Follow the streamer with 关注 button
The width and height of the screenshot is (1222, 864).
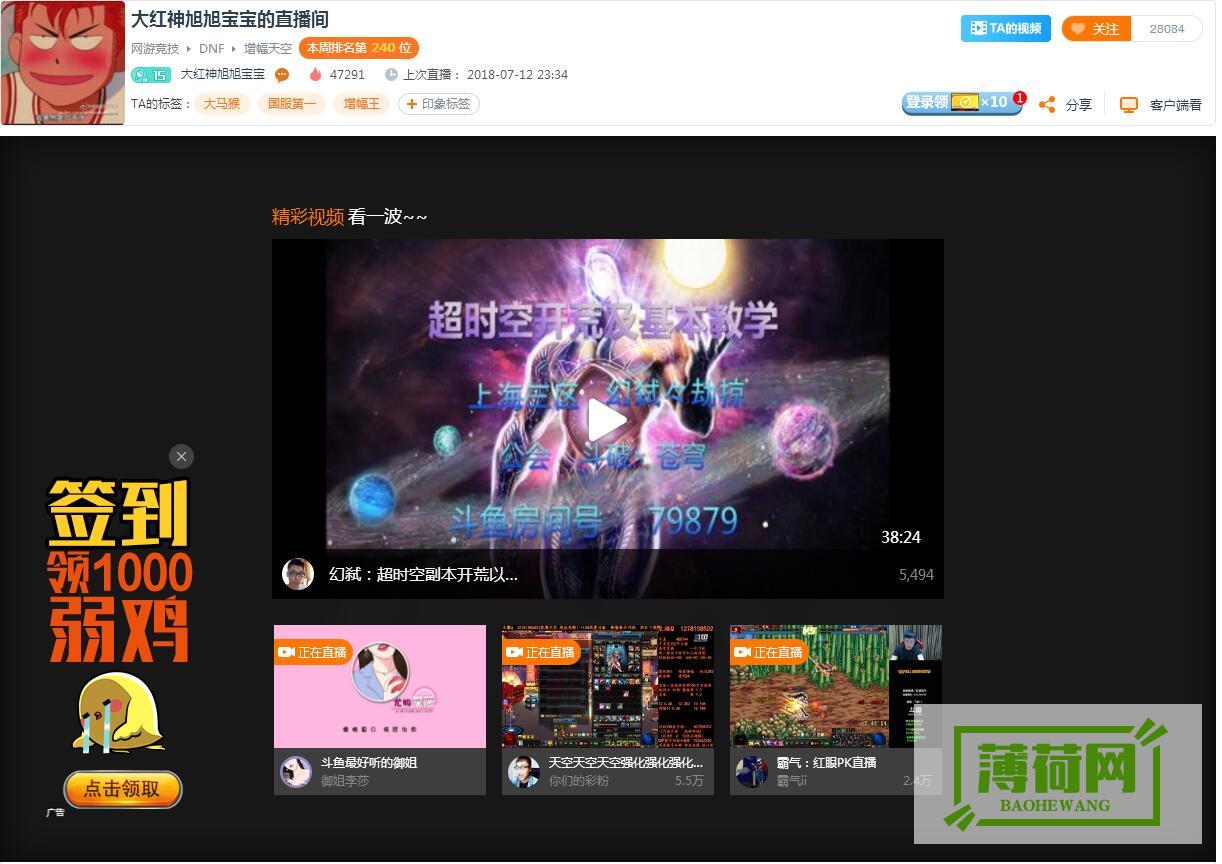tap(1096, 29)
